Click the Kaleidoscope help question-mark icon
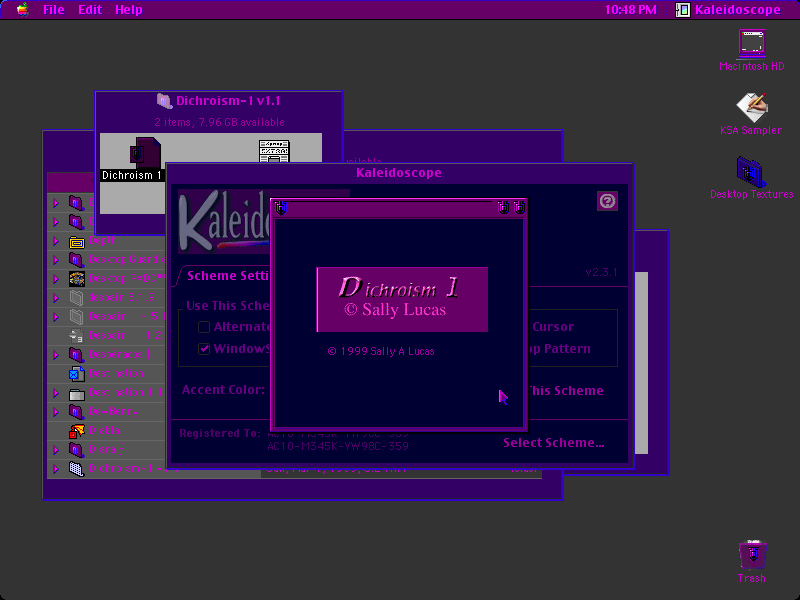The image size is (800, 600). tap(607, 201)
